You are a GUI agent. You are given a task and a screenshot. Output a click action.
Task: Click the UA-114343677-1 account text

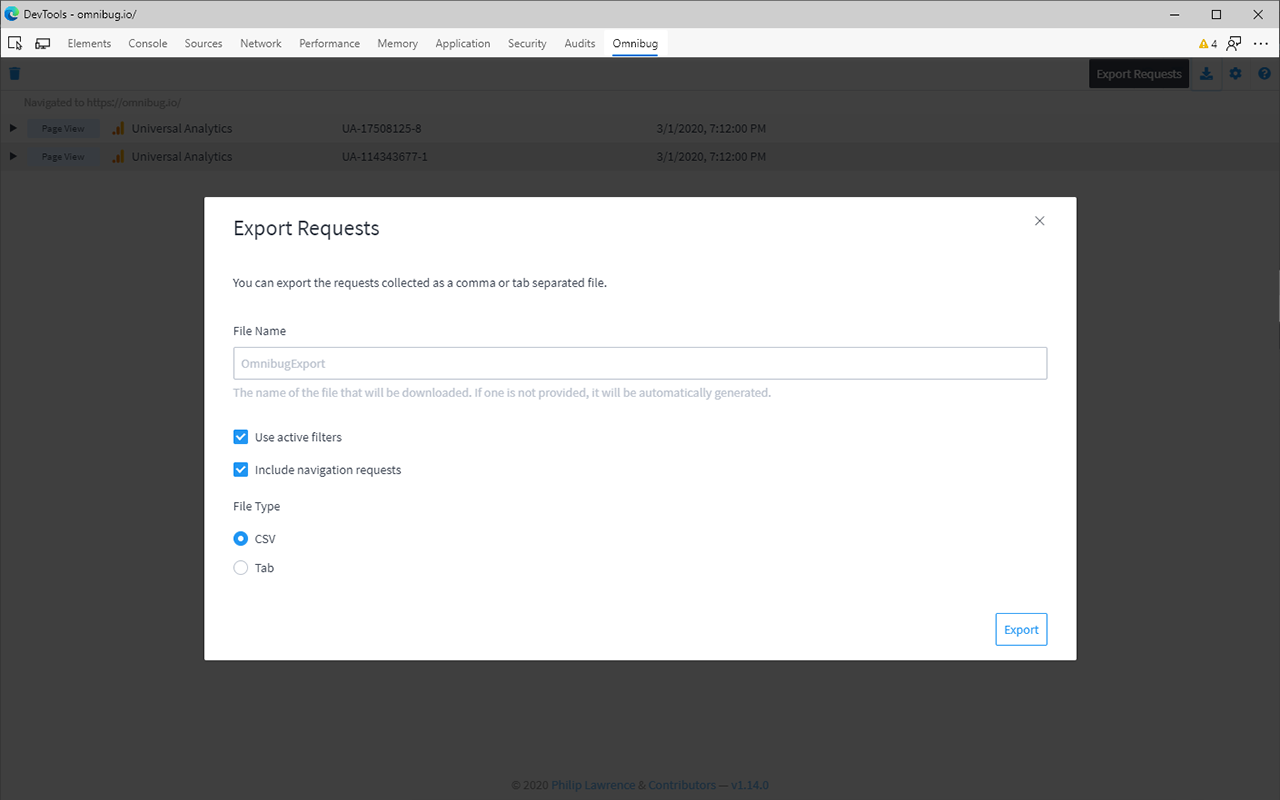(385, 156)
